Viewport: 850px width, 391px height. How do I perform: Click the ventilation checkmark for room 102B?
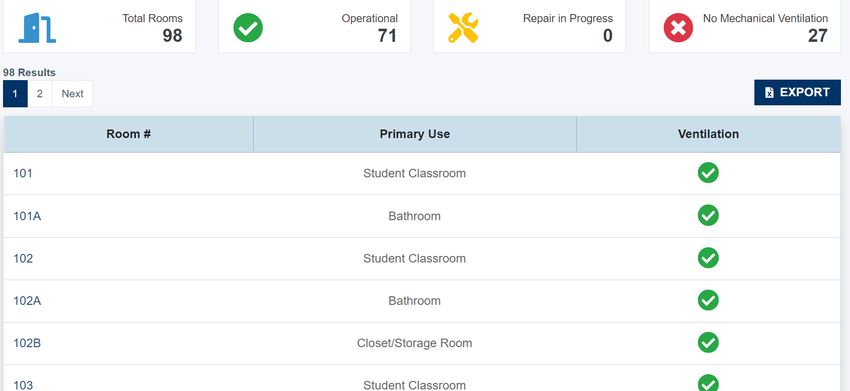point(708,342)
